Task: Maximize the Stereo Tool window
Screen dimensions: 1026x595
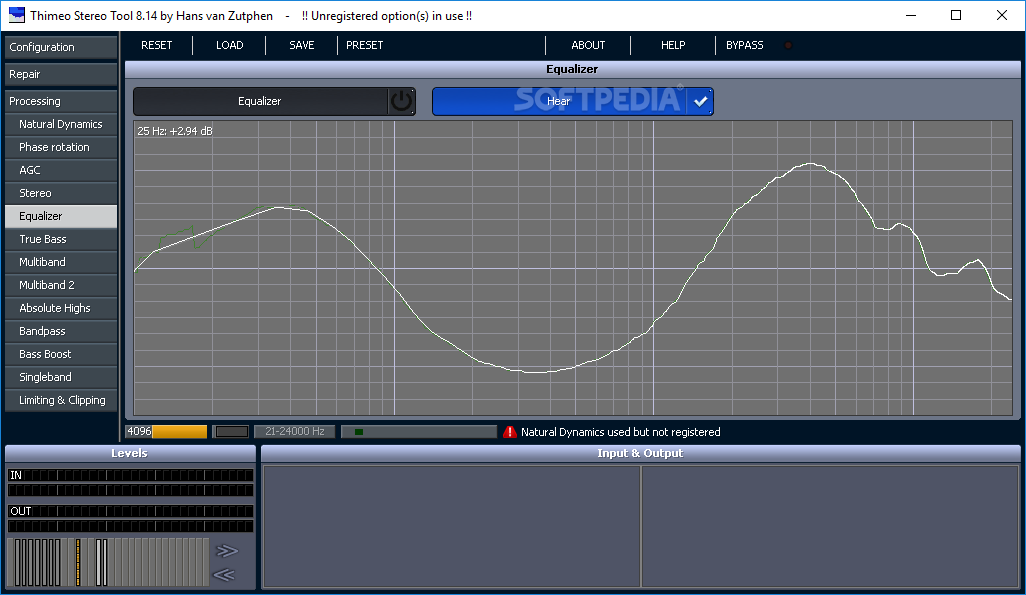Action: (956, 15)
